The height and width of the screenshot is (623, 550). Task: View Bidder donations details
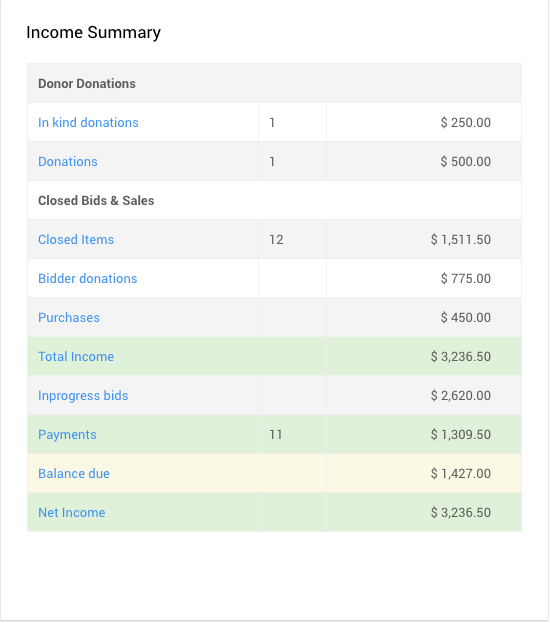[87, 279]
